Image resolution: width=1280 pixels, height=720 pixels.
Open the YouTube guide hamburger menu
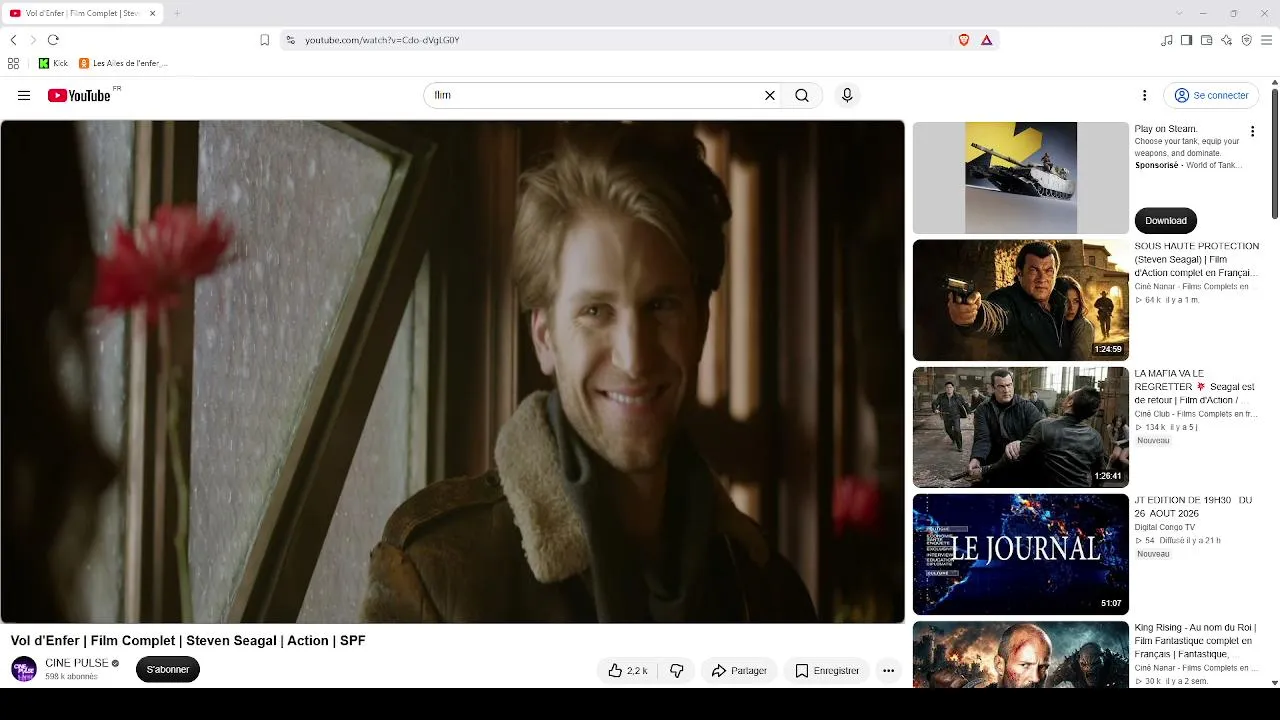[x=24, y=95]
